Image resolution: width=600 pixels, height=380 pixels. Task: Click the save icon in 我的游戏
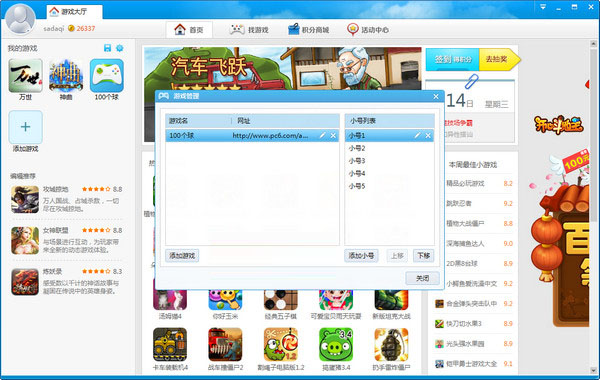coord(108,48)
